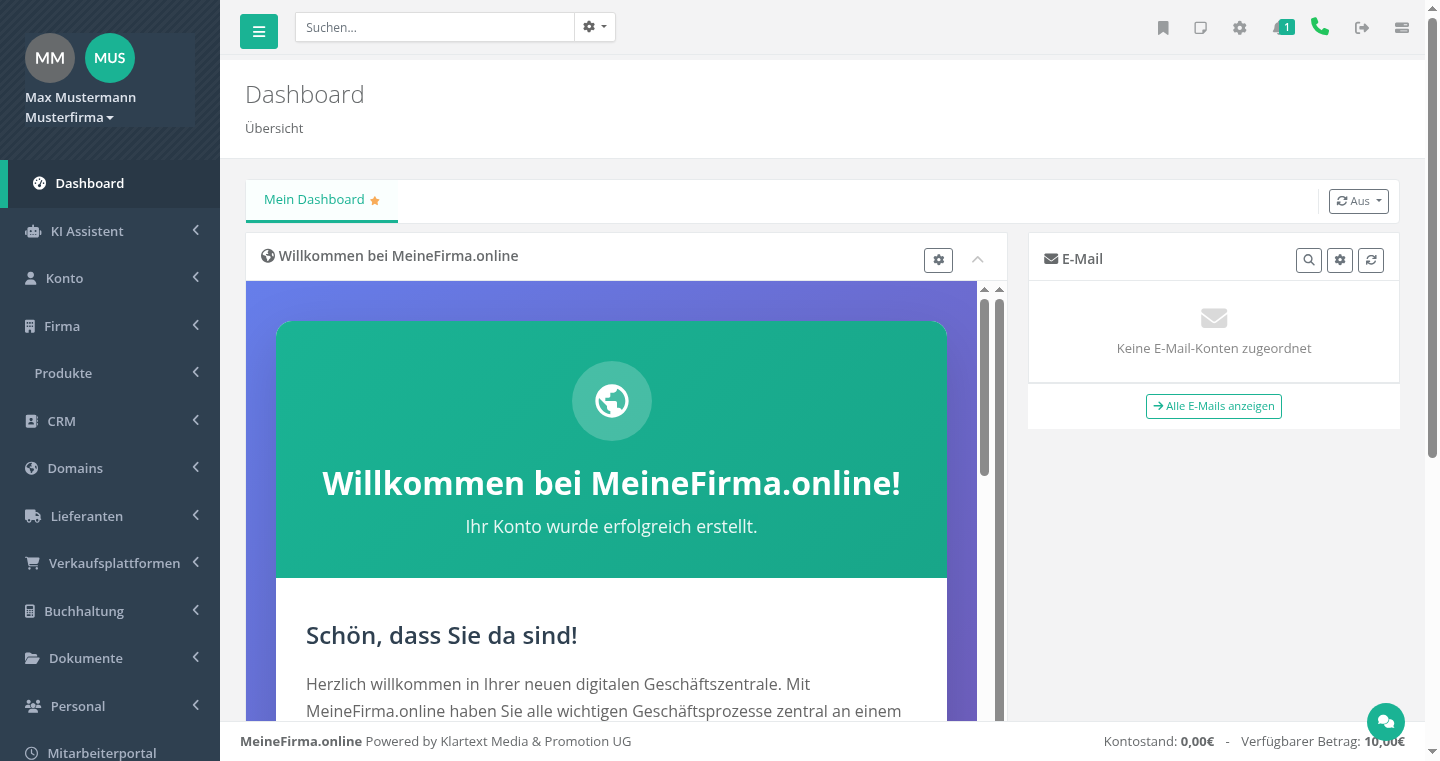Screen dimensions: 1440x761
Task: Open Mitarbeiterportal in the sidebar
Action: coord(110,752)
